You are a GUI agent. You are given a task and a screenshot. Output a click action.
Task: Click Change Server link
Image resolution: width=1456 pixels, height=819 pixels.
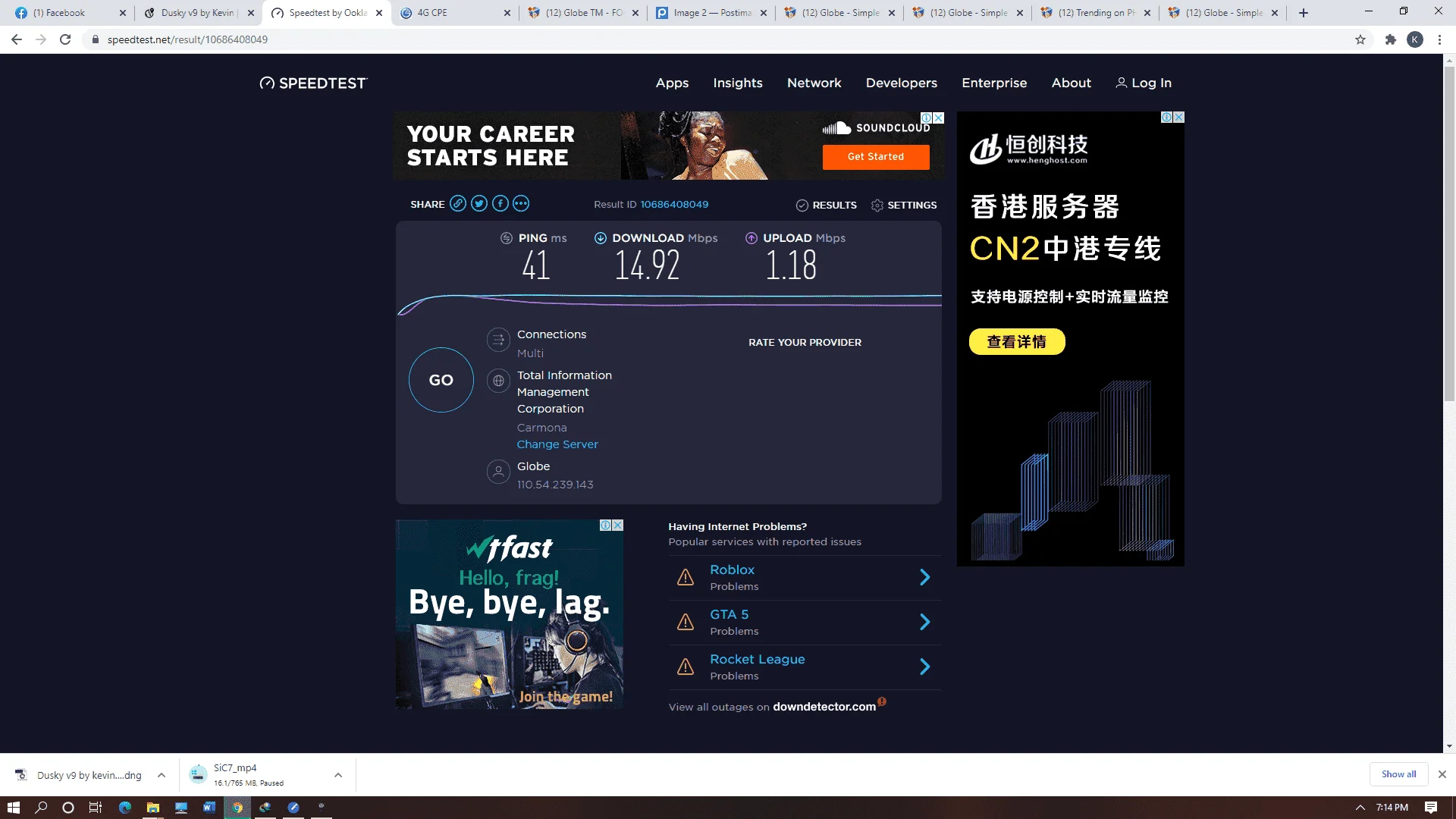tap(557, 444)
